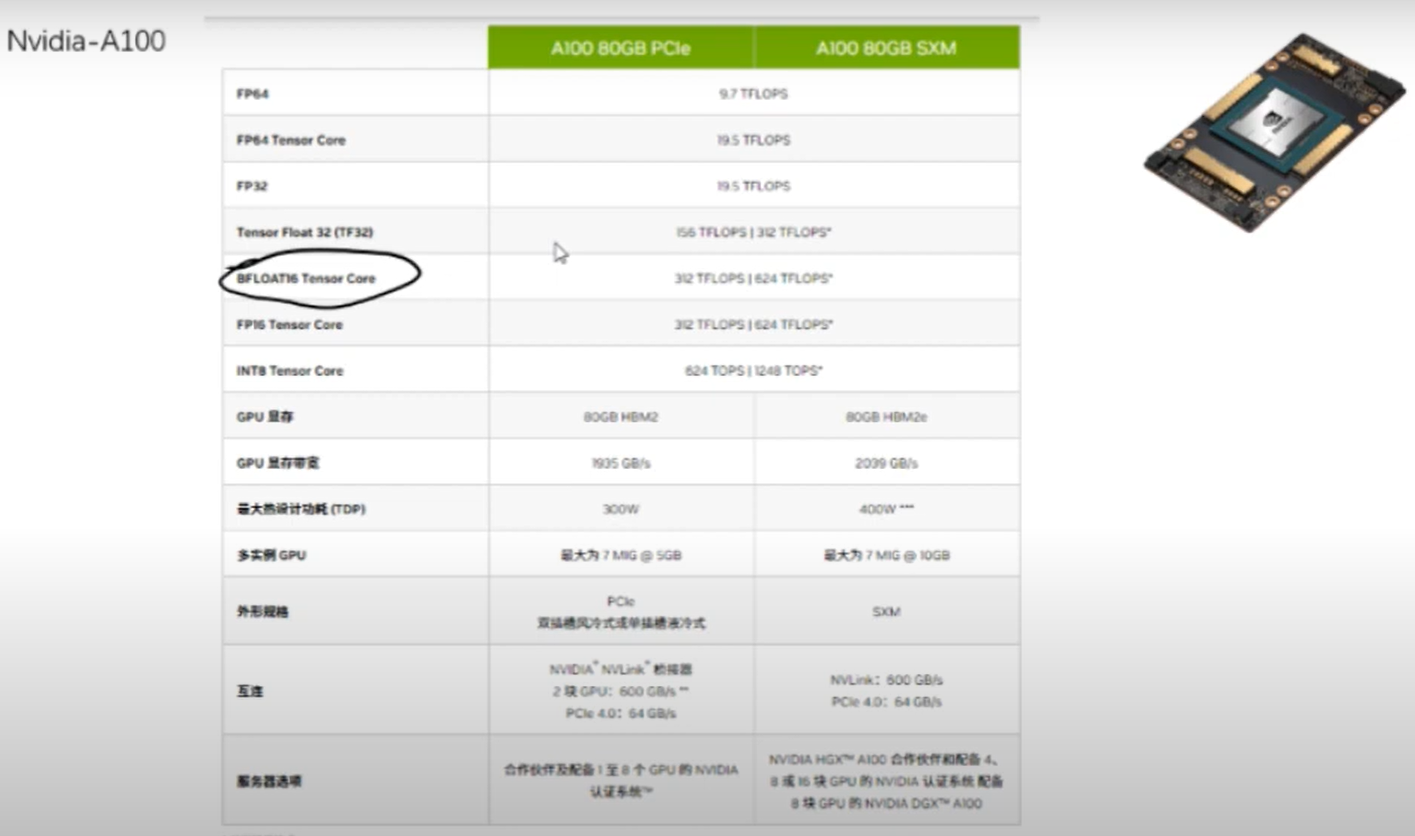Image resolution: width=1415 pixels, height=836 pixels.
Task: Click the "BFLOAT16 Tensor Core" row label
Action: (306, 278)
